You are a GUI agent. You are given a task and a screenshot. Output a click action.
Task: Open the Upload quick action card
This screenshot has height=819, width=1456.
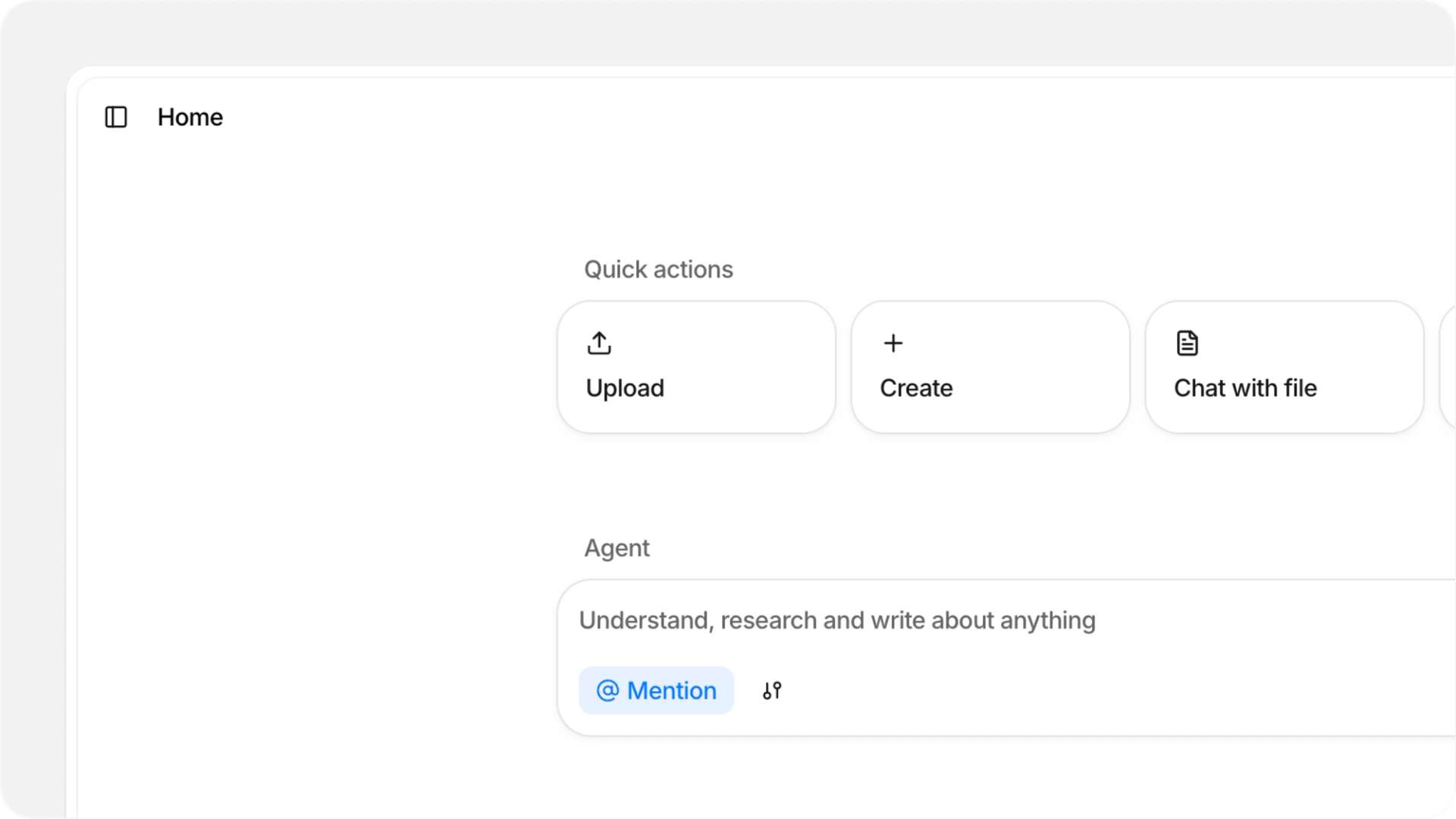click(x=696, y=367)
